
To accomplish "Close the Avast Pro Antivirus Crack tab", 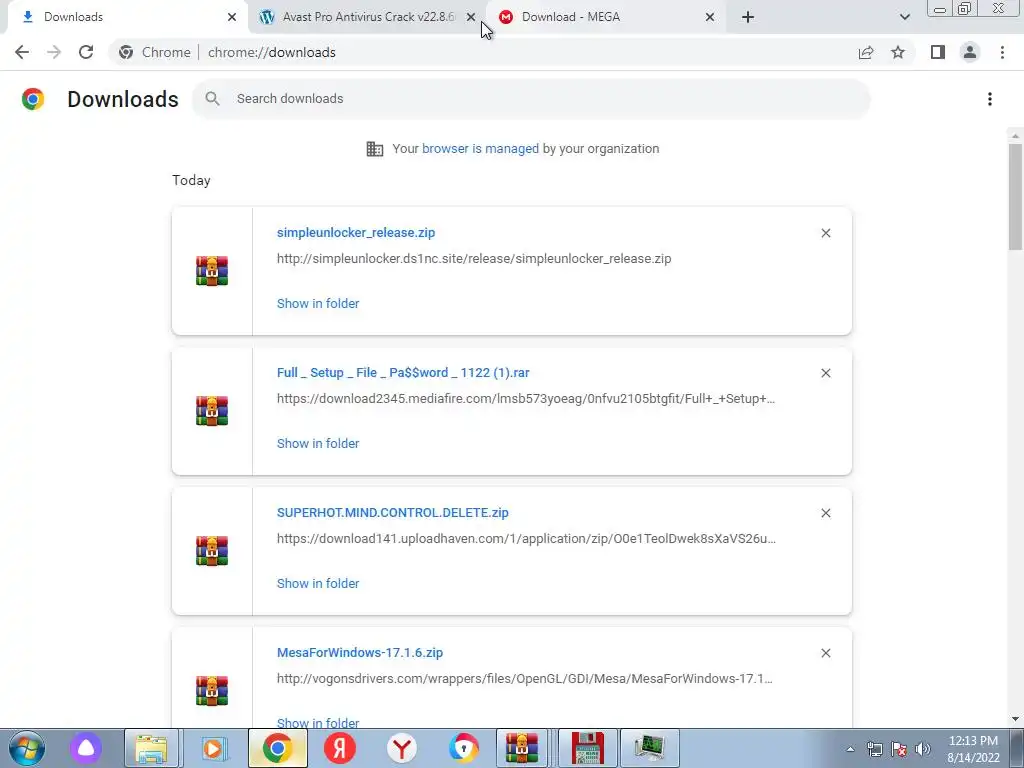I will [x=471, y=17].
